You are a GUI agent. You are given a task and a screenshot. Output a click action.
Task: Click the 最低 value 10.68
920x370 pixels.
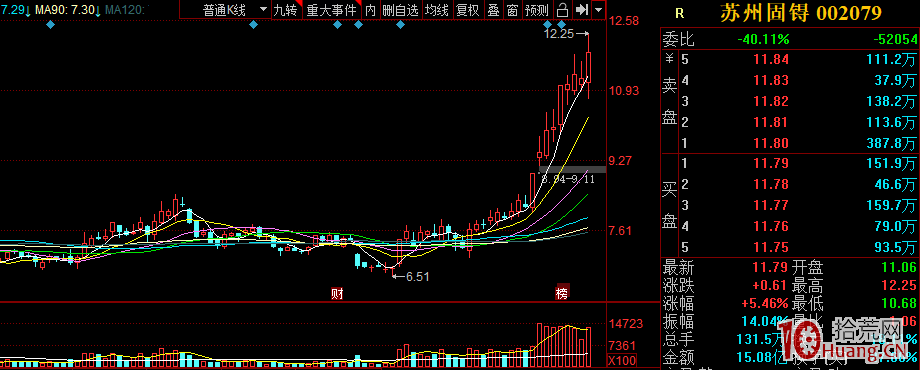click(898, 304)
